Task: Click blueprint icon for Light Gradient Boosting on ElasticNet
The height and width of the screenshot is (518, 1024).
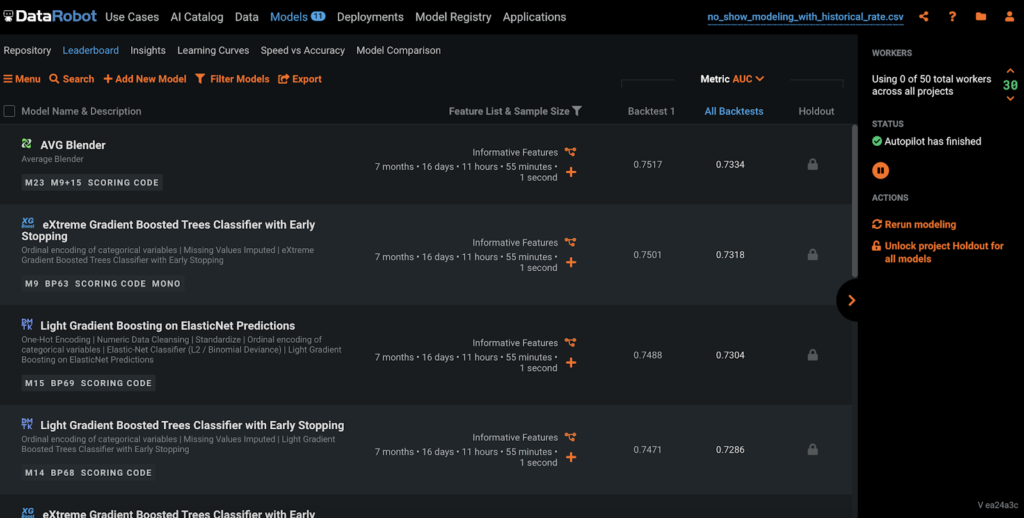Action: coord(571,343)
